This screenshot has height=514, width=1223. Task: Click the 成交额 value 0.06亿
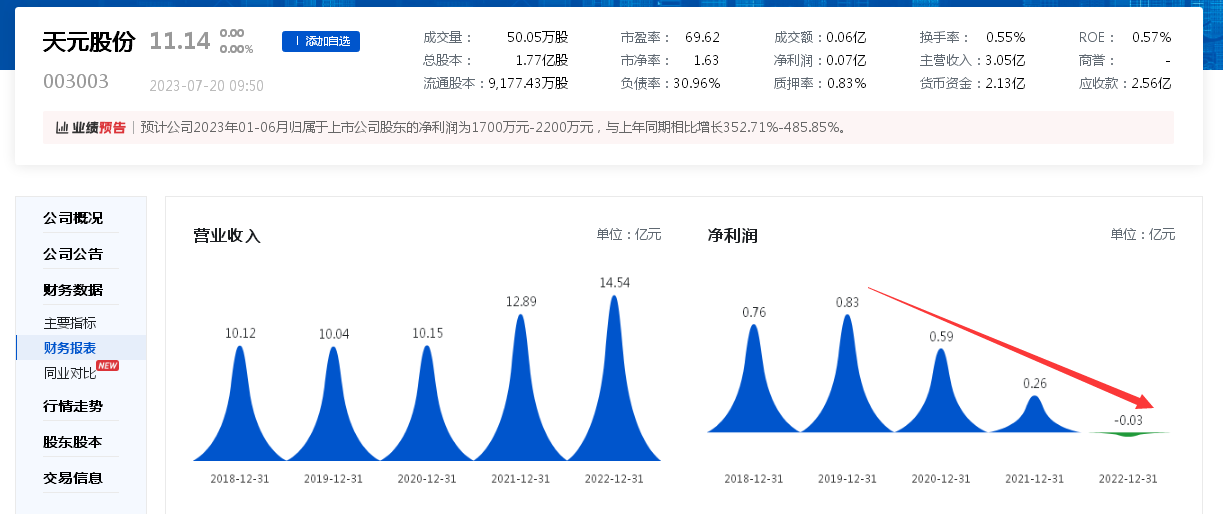point(846,37)
